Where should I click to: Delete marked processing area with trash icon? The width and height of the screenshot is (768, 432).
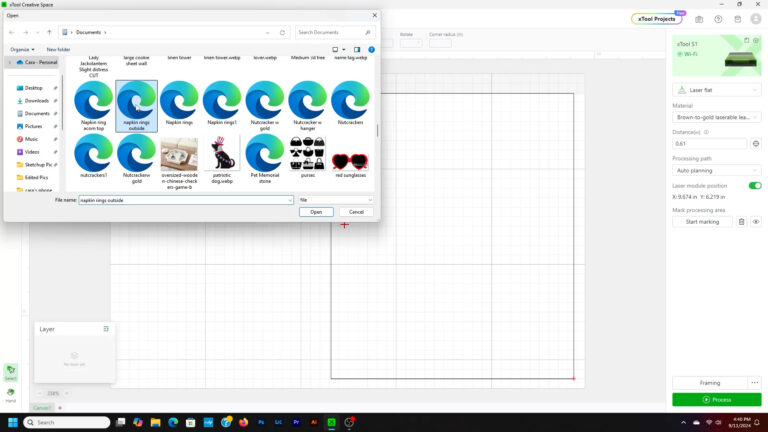click(x=741, y=221)
